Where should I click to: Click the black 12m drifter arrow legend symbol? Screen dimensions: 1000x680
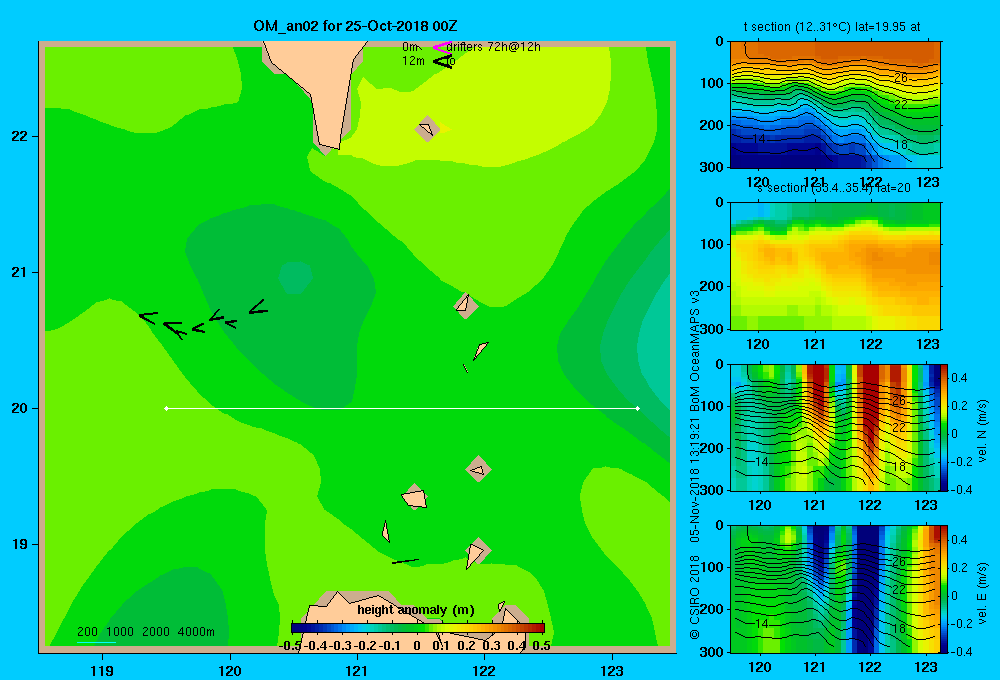443,61
